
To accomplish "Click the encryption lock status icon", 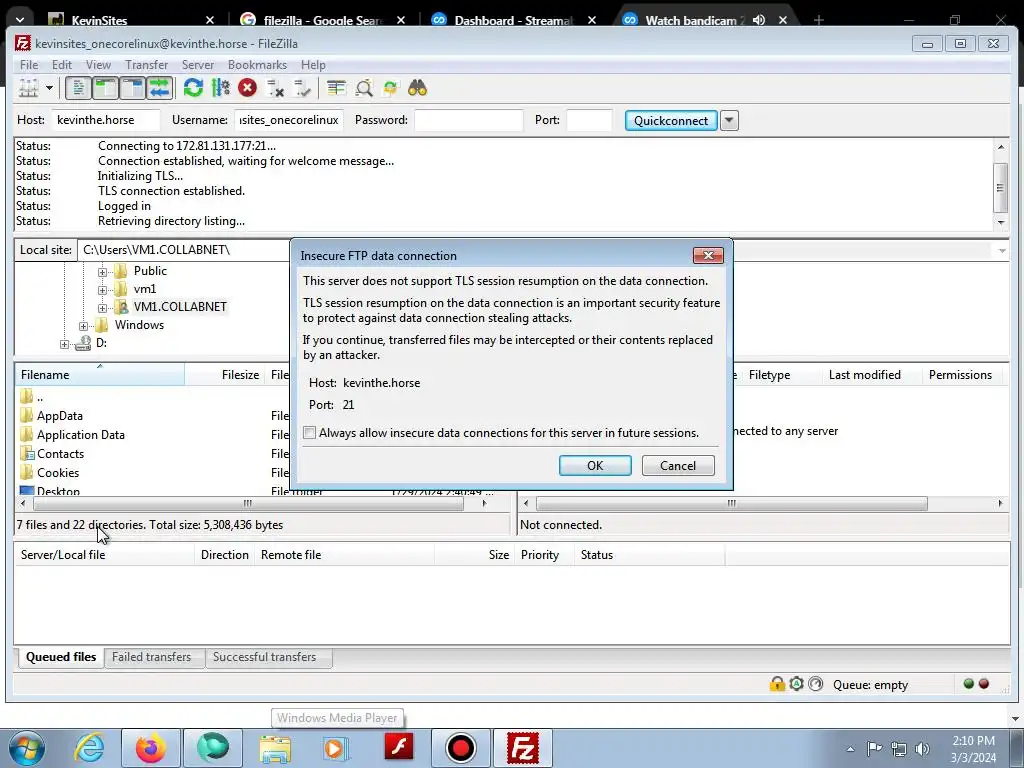I will (777, 684).
